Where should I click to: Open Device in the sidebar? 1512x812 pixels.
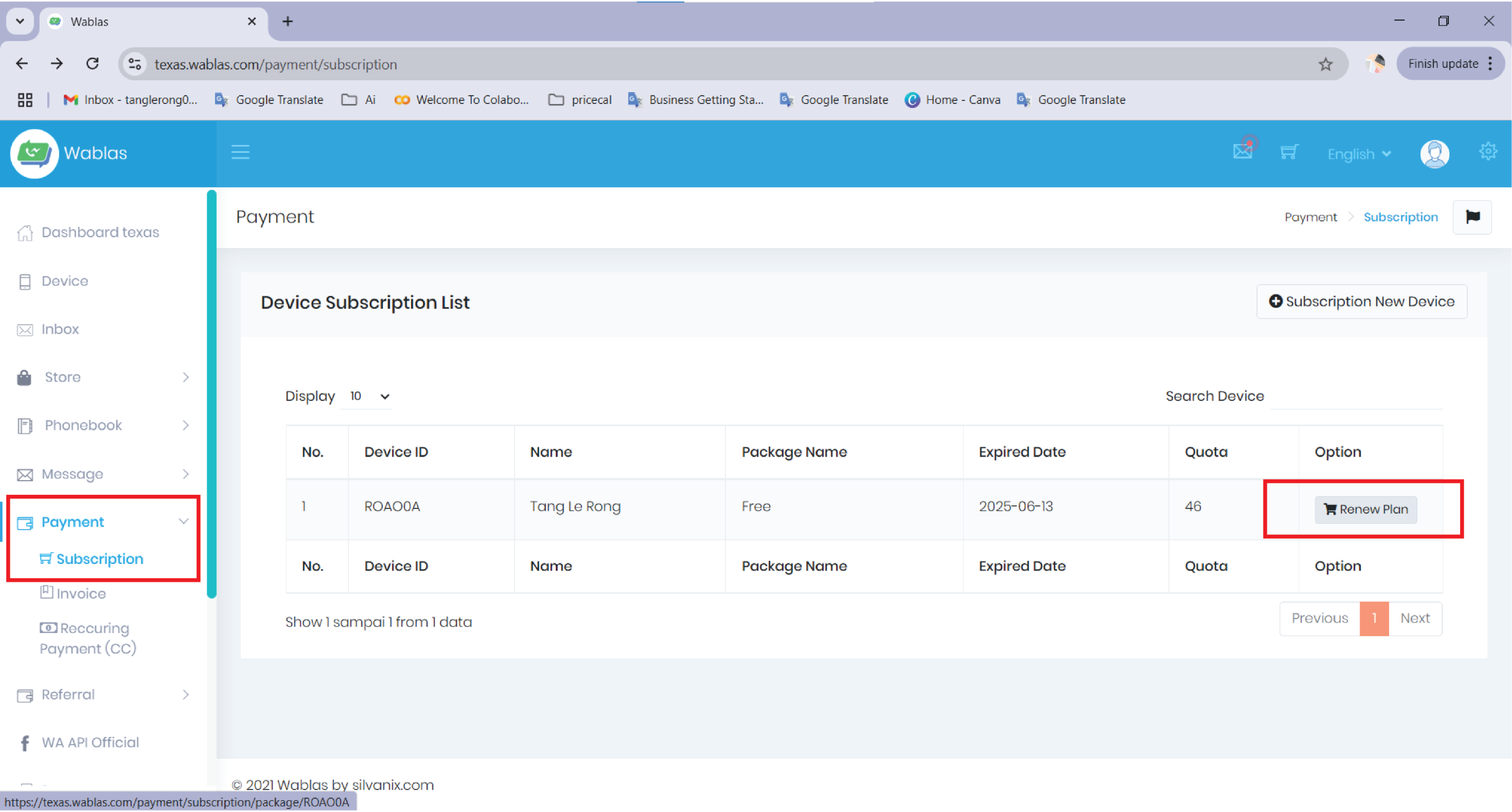click(53, 281)
